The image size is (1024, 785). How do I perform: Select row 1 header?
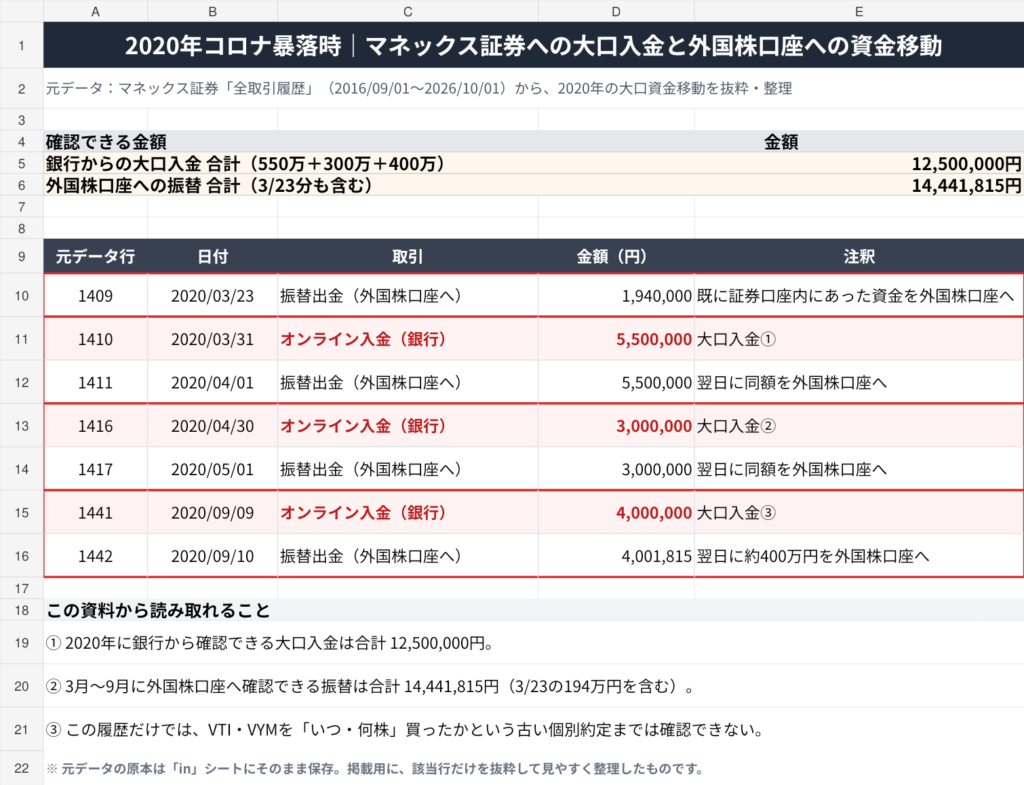pos(22,45)
